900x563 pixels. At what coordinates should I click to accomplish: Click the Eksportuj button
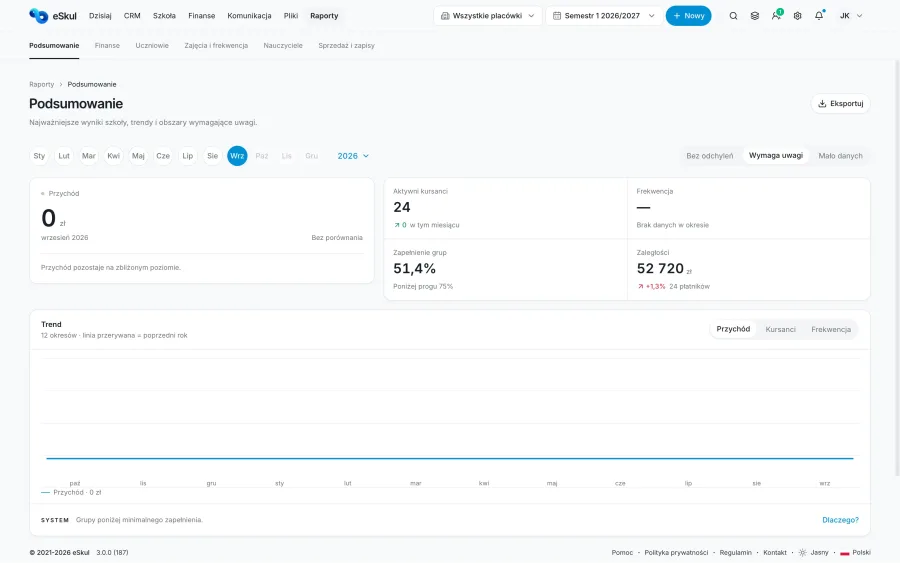pos(840,104)
